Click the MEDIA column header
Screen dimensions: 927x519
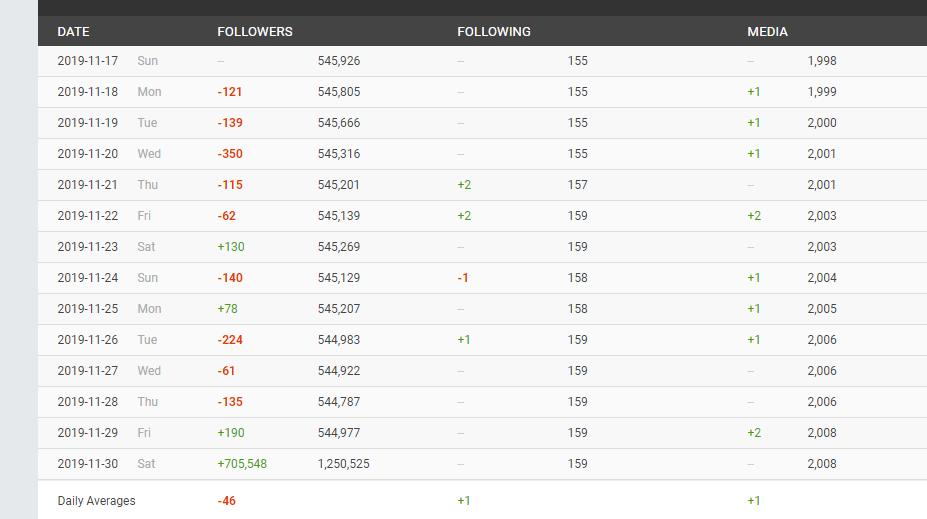(767, 32)
